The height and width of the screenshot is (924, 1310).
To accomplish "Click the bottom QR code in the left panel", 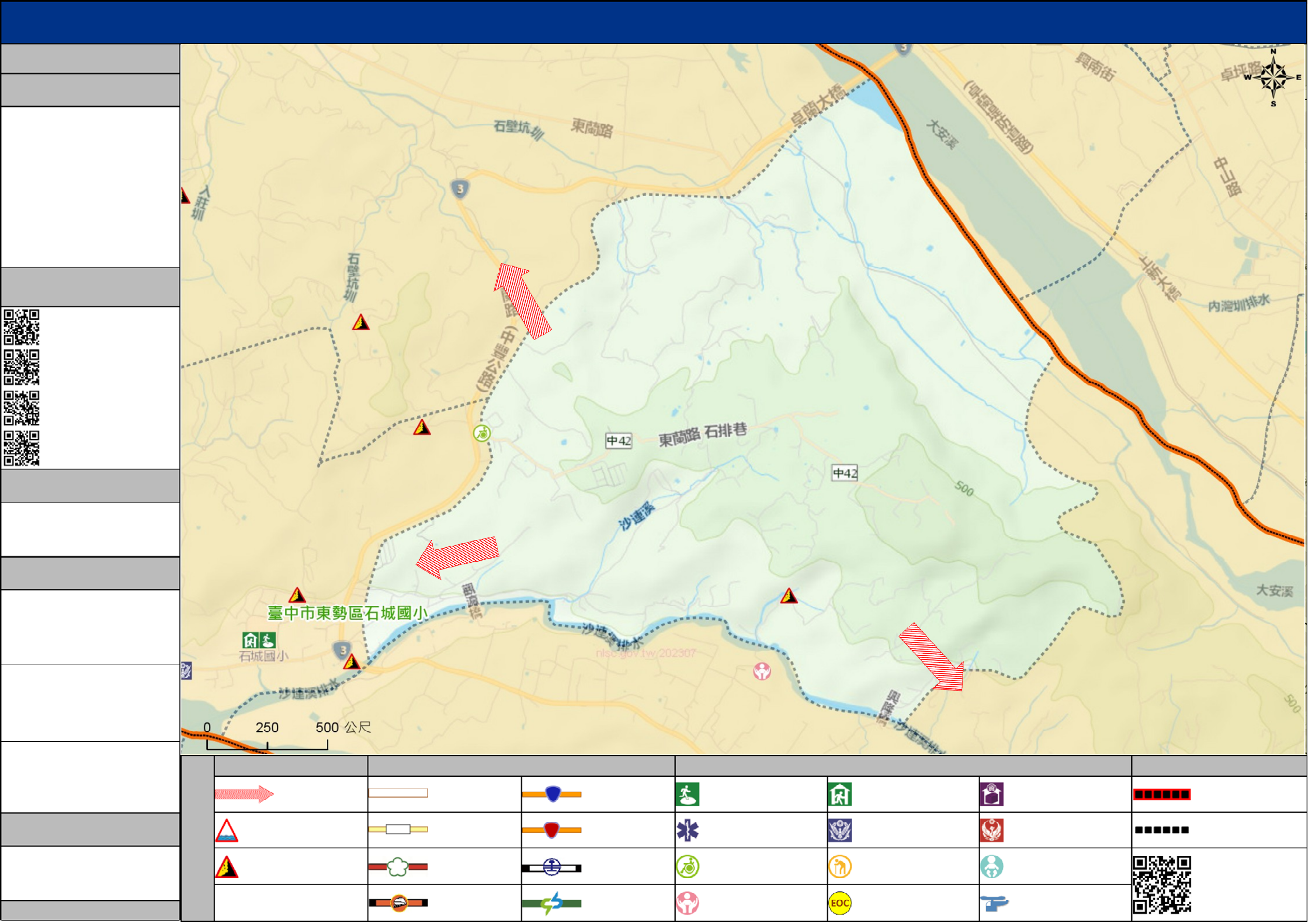I will [x=22, y=450].
